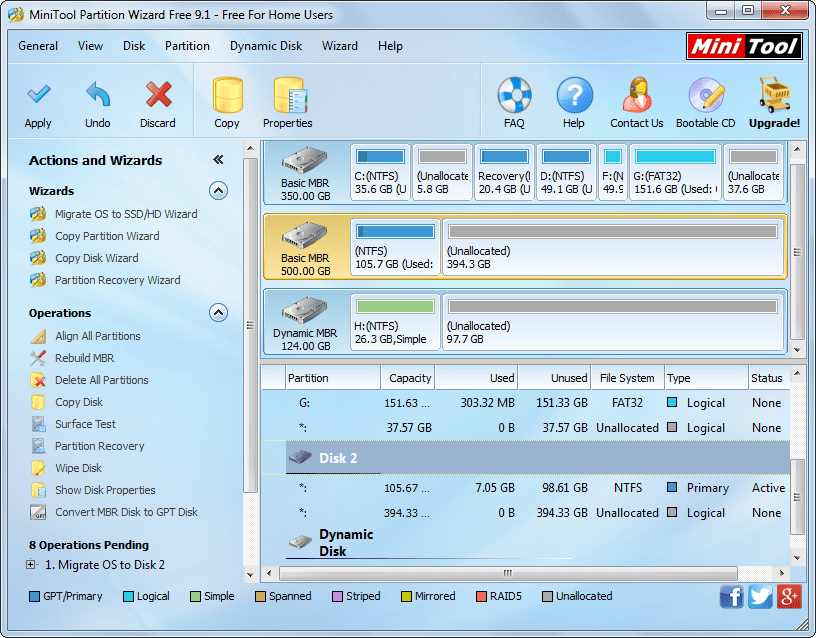This screenshot has height=638, width=816.
Task: Open the Wizard menu
Action: click(340, 46)
